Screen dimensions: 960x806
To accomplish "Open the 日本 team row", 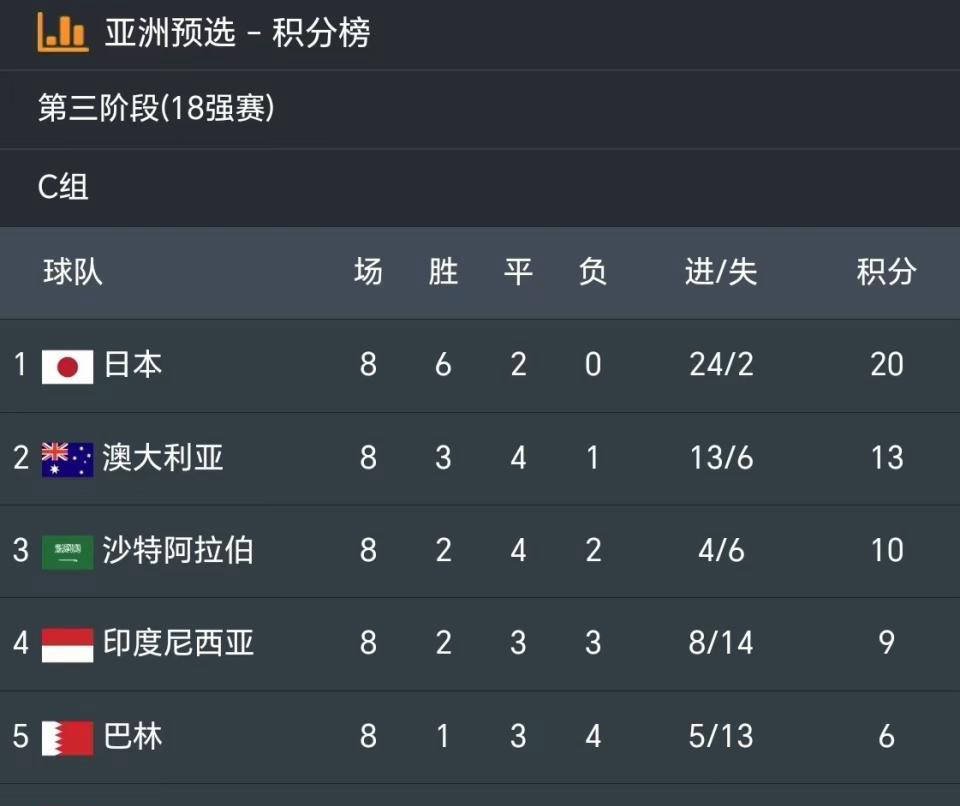I will coord(480,366).
